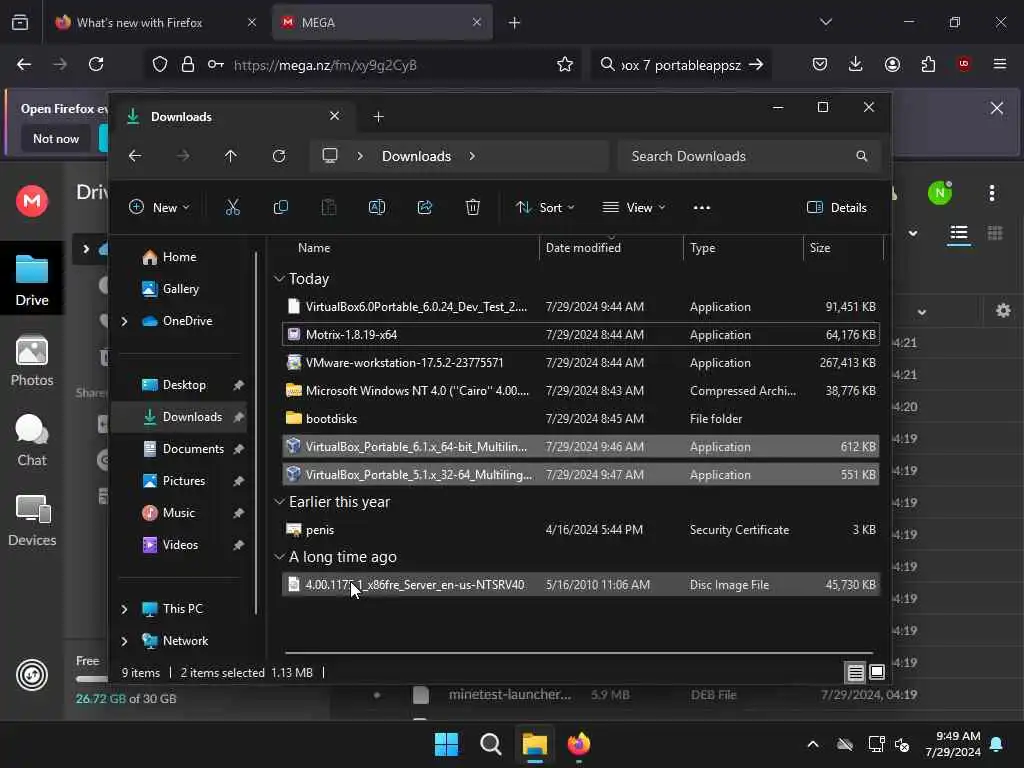Image resolution: width=1024 pixels, height=768 pixels.
Task: Open the New dropdown
Action: 159,208
